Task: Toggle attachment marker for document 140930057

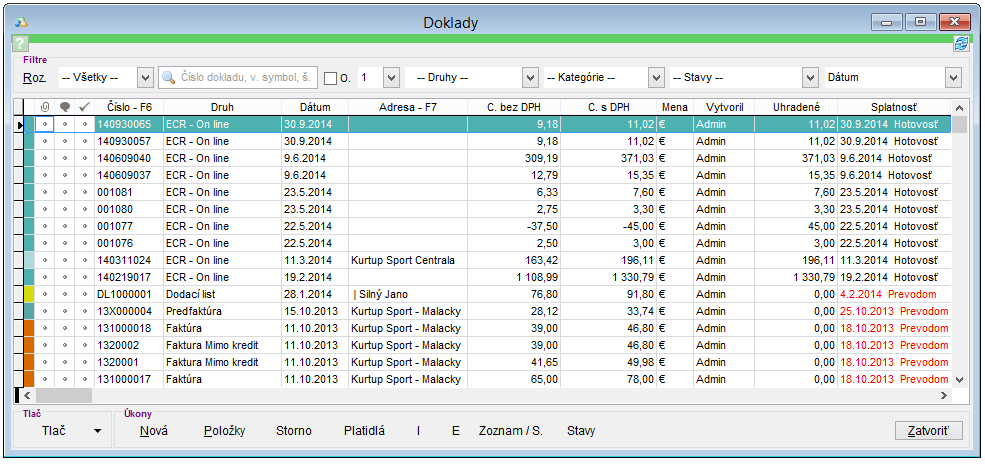Action: [45, 141]
